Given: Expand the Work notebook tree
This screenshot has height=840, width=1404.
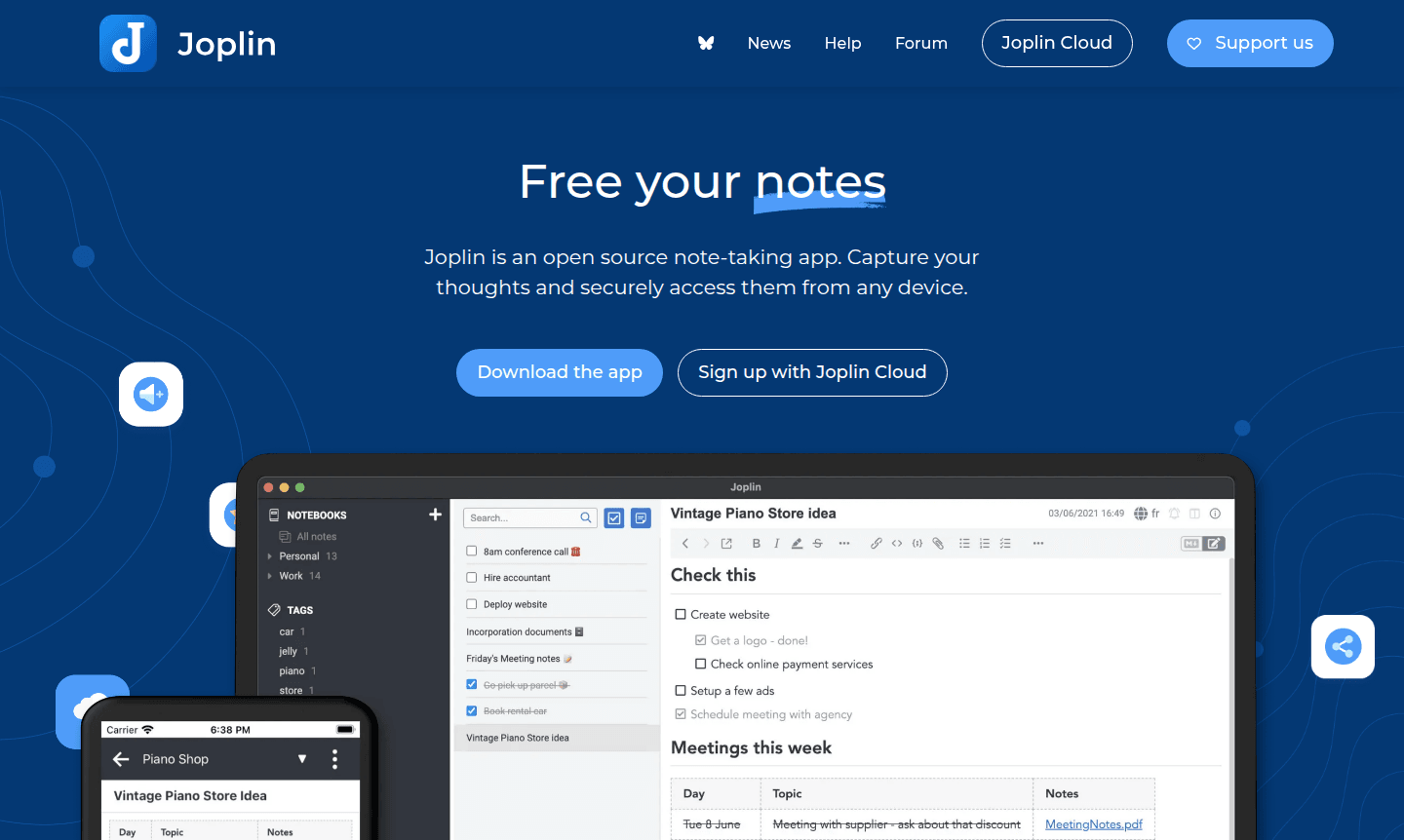Looking at the screenshot, I should [x=270, y=576].
